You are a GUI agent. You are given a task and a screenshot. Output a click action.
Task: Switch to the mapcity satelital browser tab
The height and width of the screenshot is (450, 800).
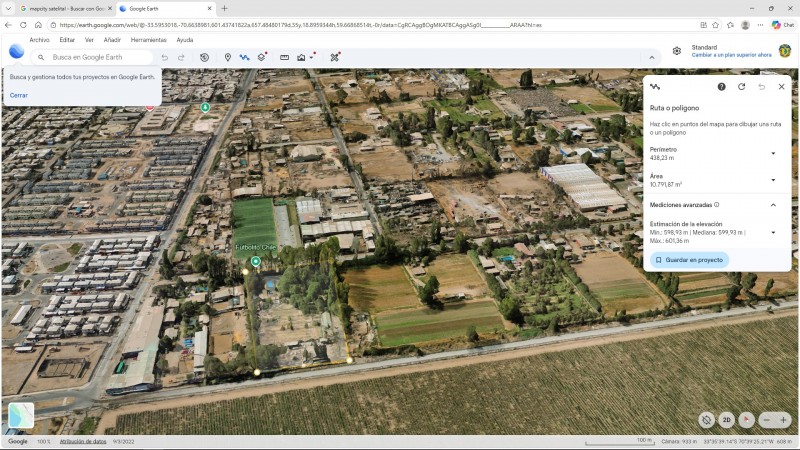point(64,9)
